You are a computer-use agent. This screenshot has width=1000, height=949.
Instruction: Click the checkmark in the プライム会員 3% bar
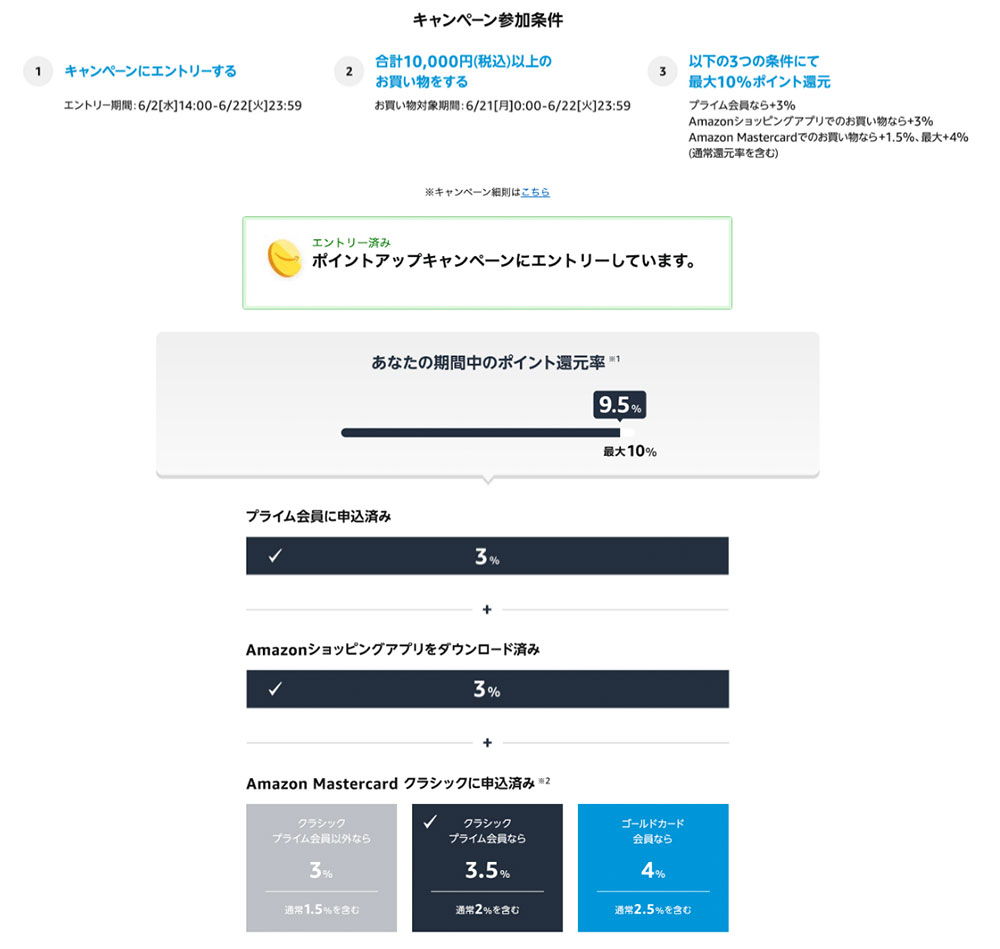tap(275, 555)
